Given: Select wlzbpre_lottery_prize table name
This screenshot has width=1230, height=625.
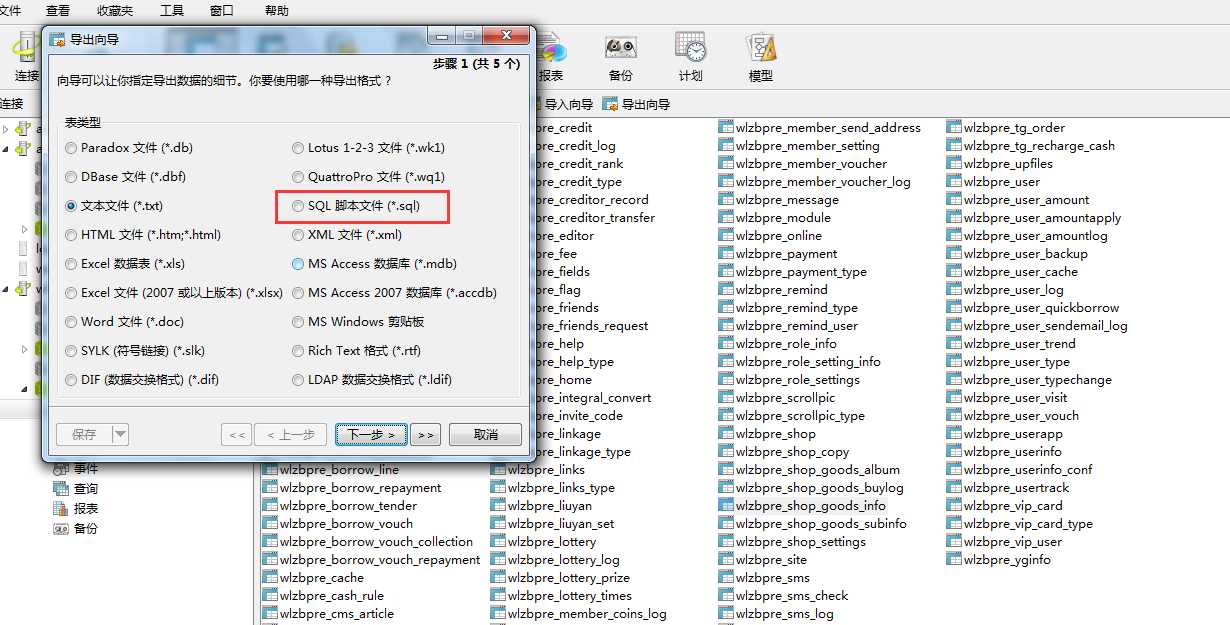Looking at the screenshot, I should click(569, 578).
